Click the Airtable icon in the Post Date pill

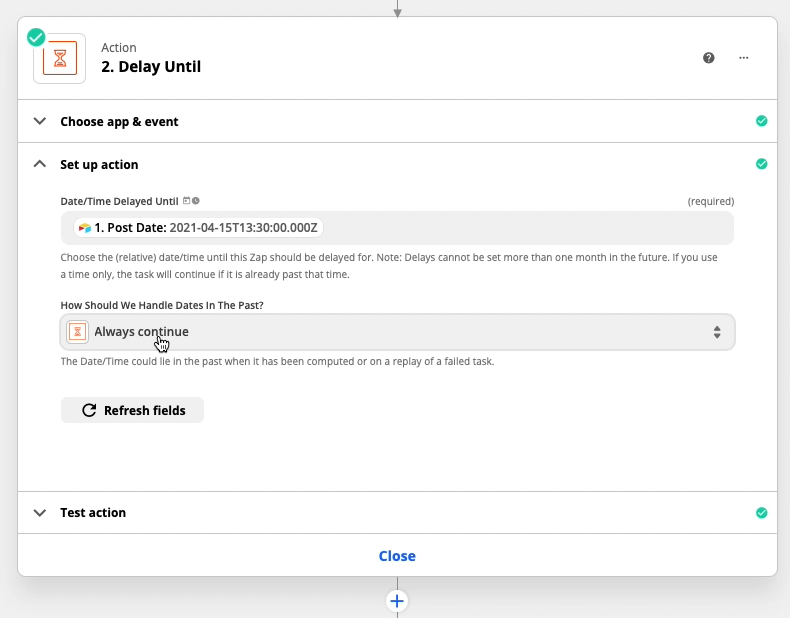pyautogui.click(x=85, y=228)
